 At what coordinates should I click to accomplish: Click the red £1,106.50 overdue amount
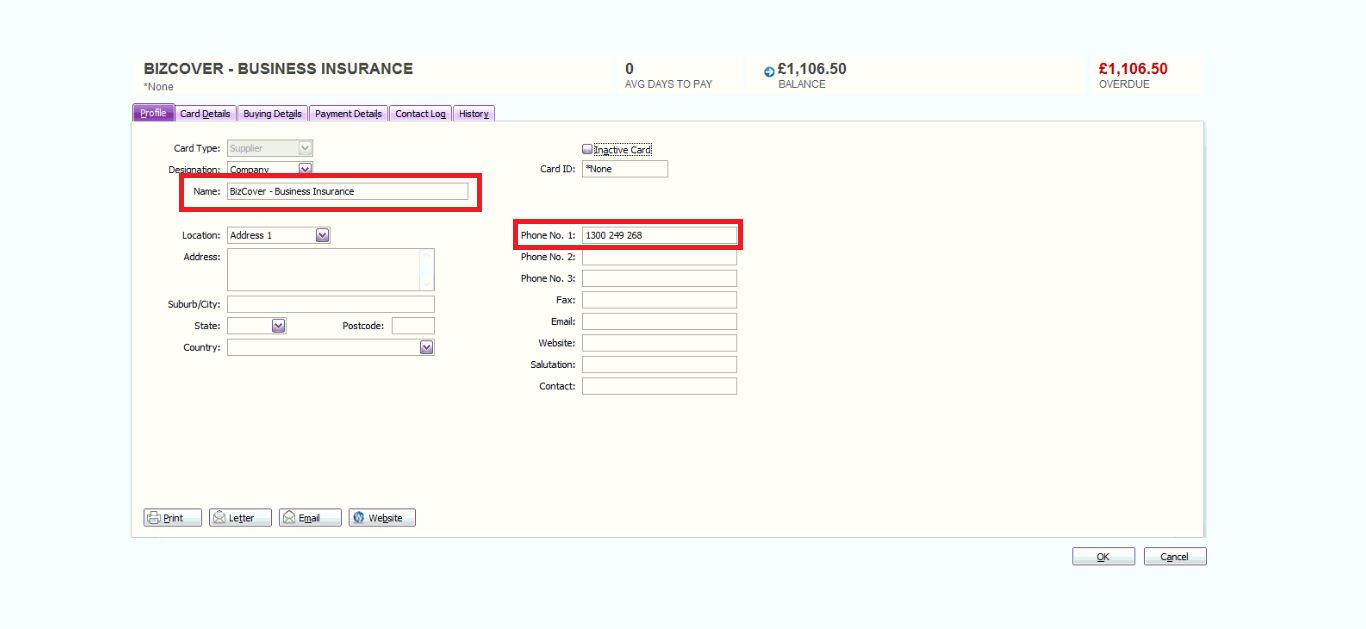tap(1133, 69)
